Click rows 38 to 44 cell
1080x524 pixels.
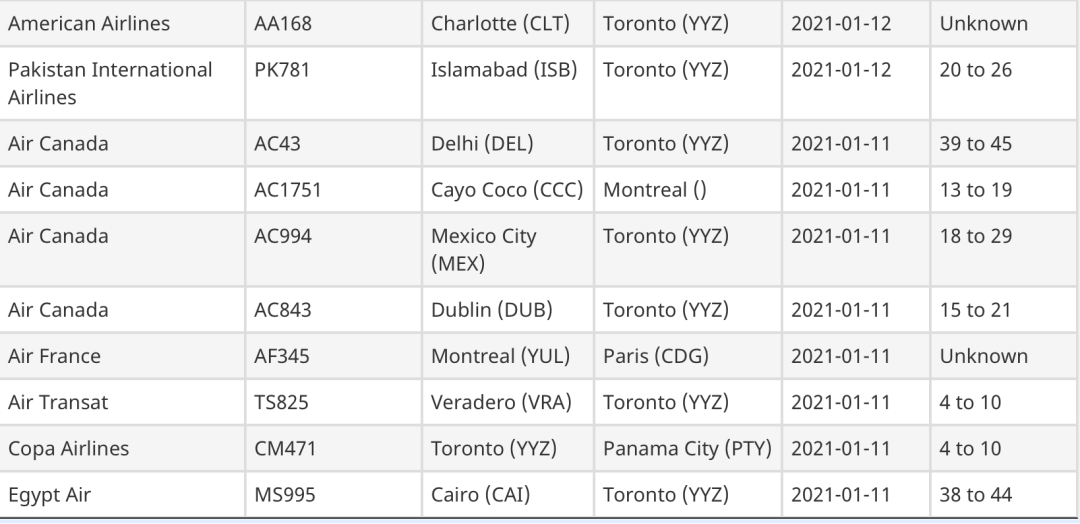1004,494
